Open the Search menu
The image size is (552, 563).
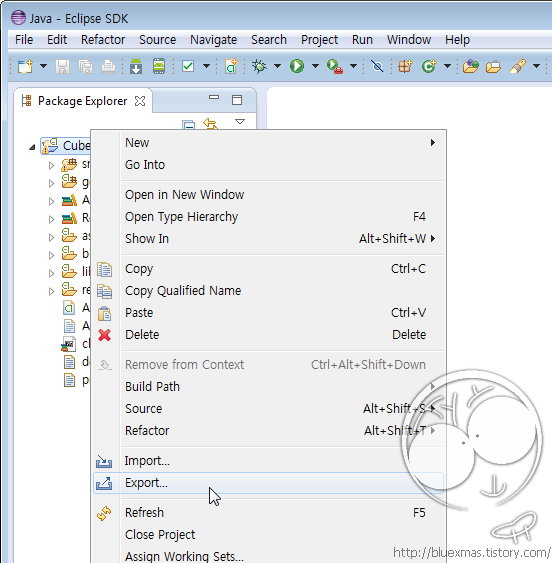coord(269,39)
